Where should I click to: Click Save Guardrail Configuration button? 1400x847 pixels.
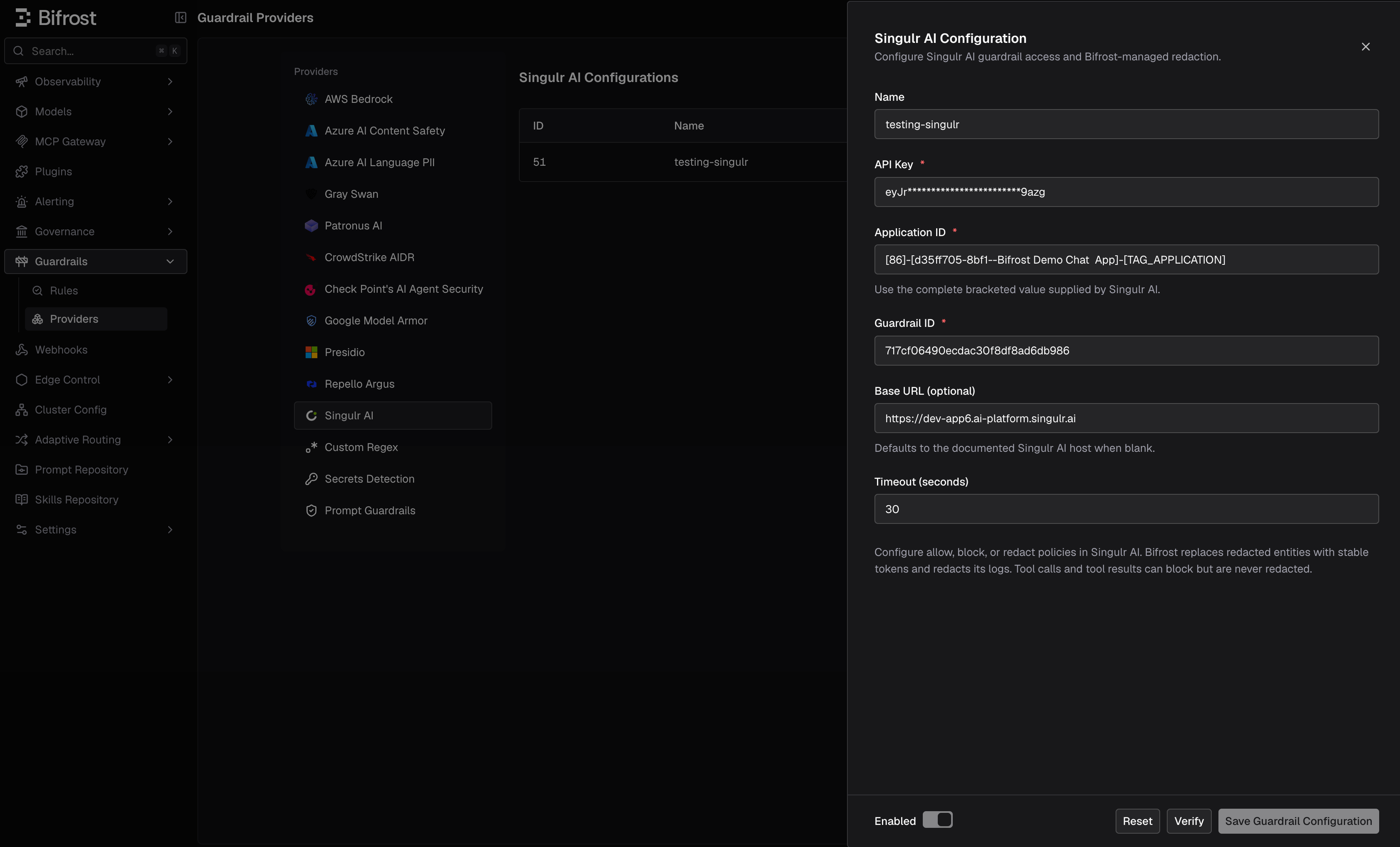click(1298, 822)
